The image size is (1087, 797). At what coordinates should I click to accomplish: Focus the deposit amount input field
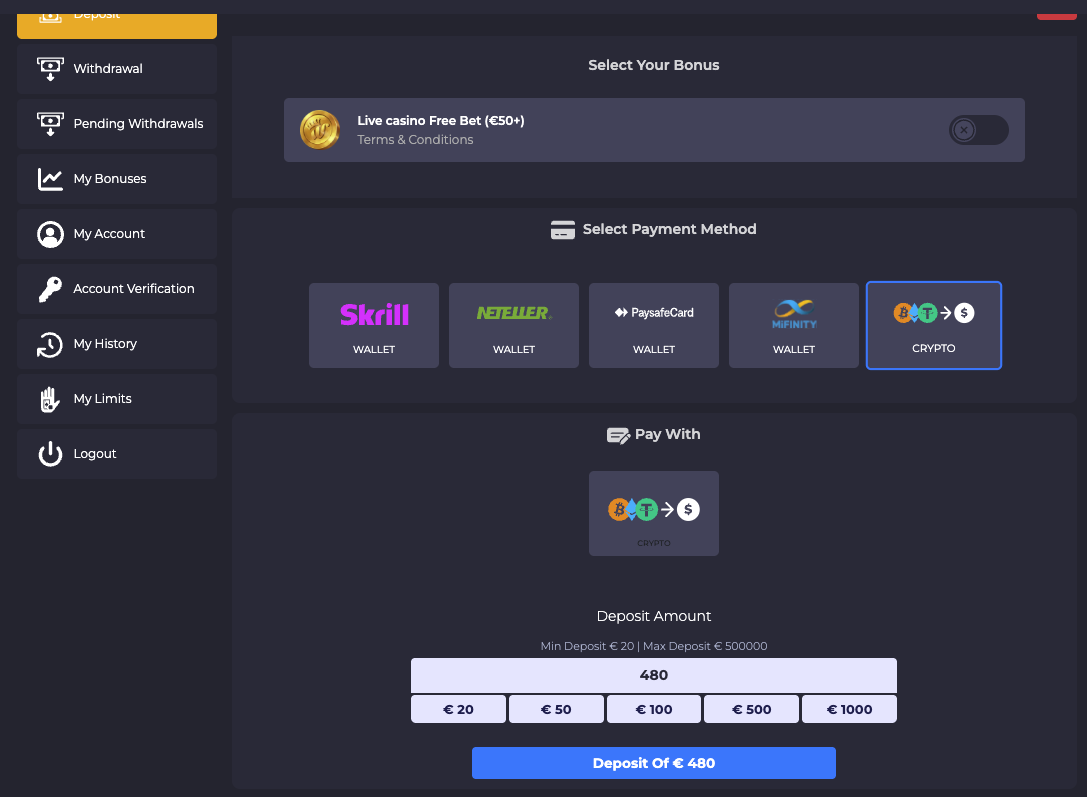coord(654,675)
